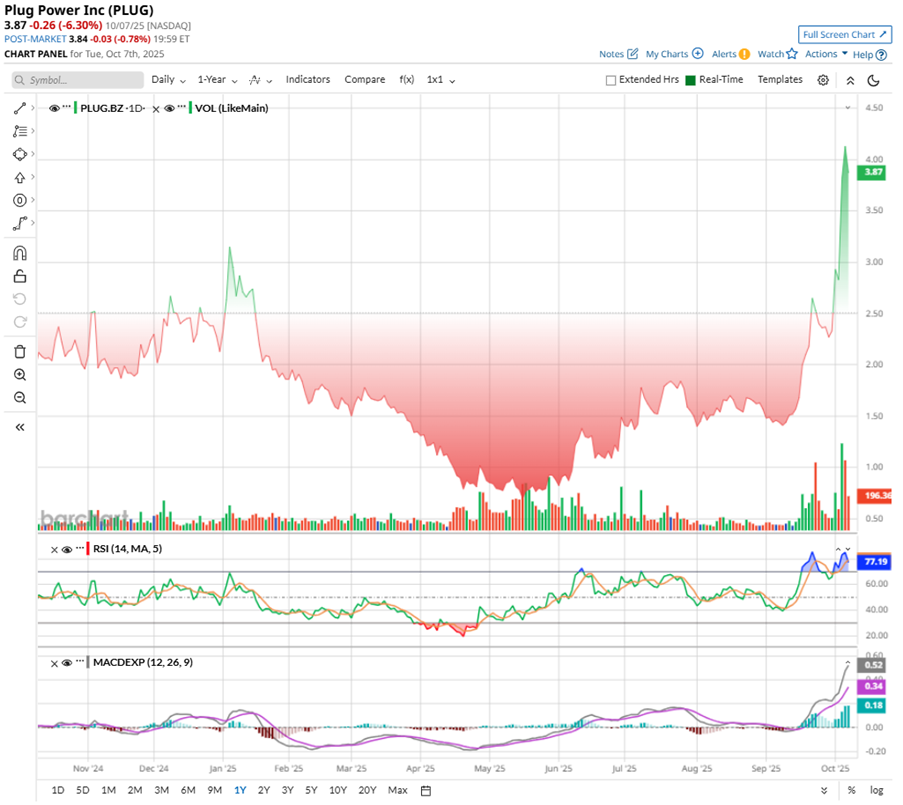
Task: Remove the MACDEXP indicator with X
Action: (54, 664)
